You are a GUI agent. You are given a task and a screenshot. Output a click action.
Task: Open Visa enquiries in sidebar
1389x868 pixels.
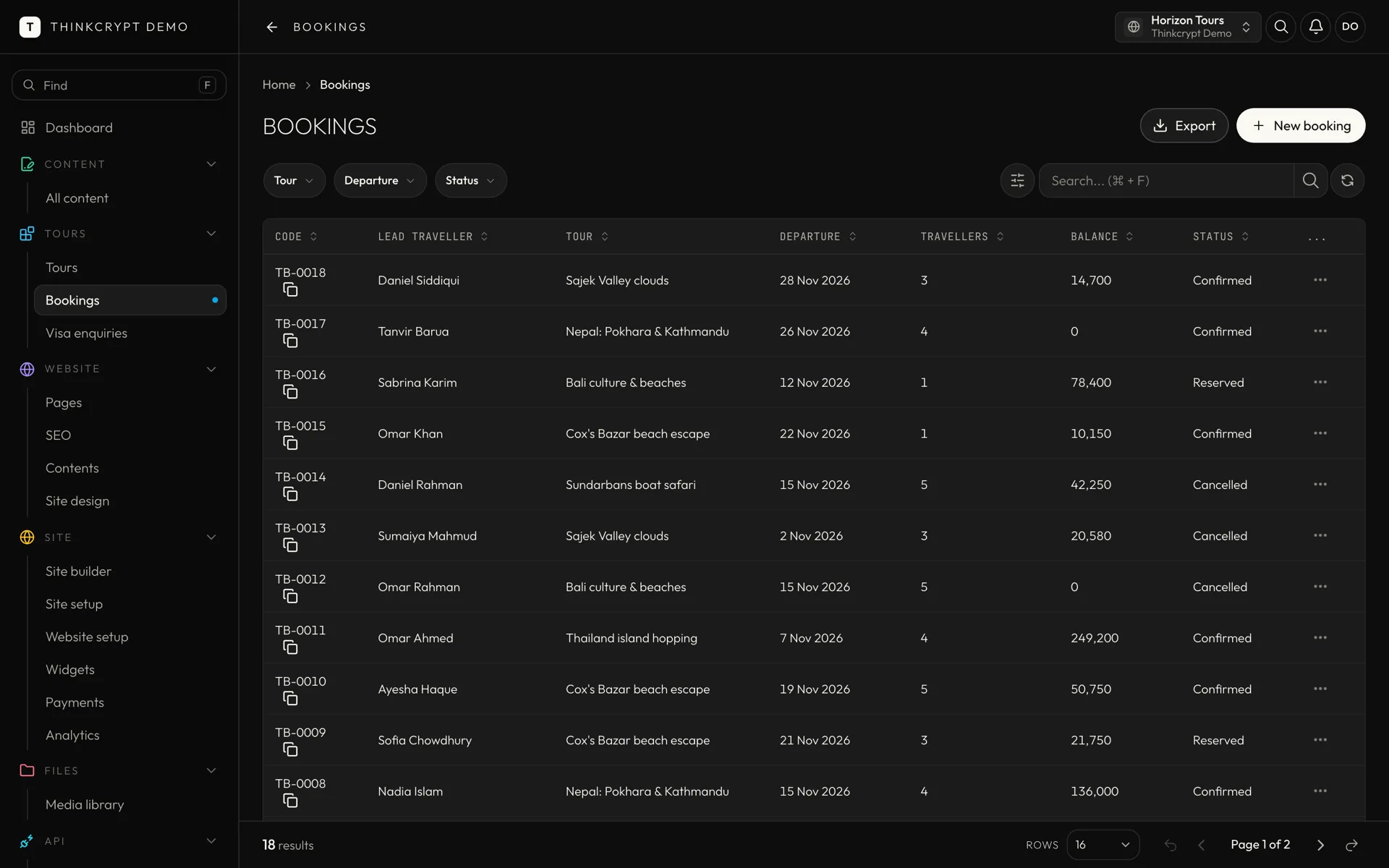click(86, 333)
